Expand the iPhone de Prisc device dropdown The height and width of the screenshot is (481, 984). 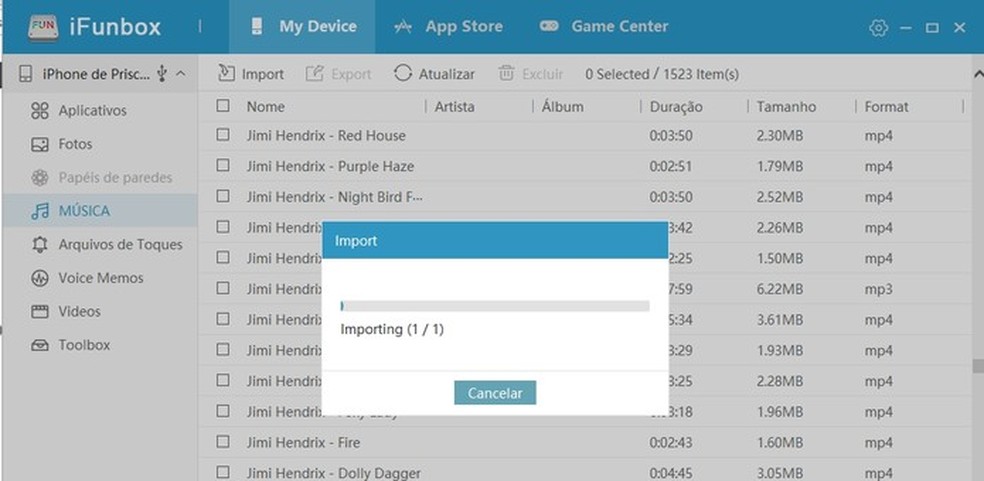coord(181,74)
